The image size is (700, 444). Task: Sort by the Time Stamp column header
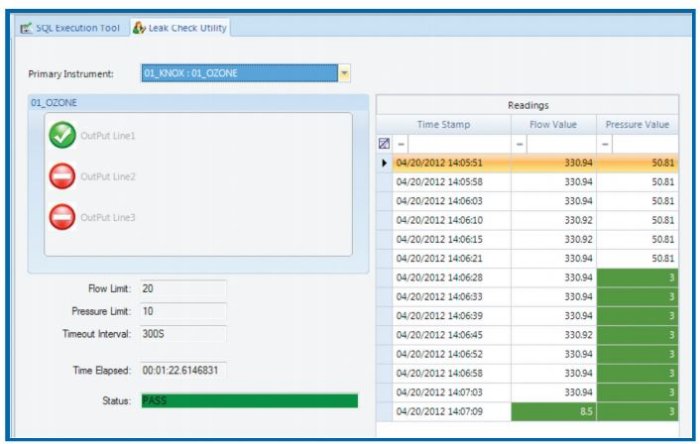point(443,124)
